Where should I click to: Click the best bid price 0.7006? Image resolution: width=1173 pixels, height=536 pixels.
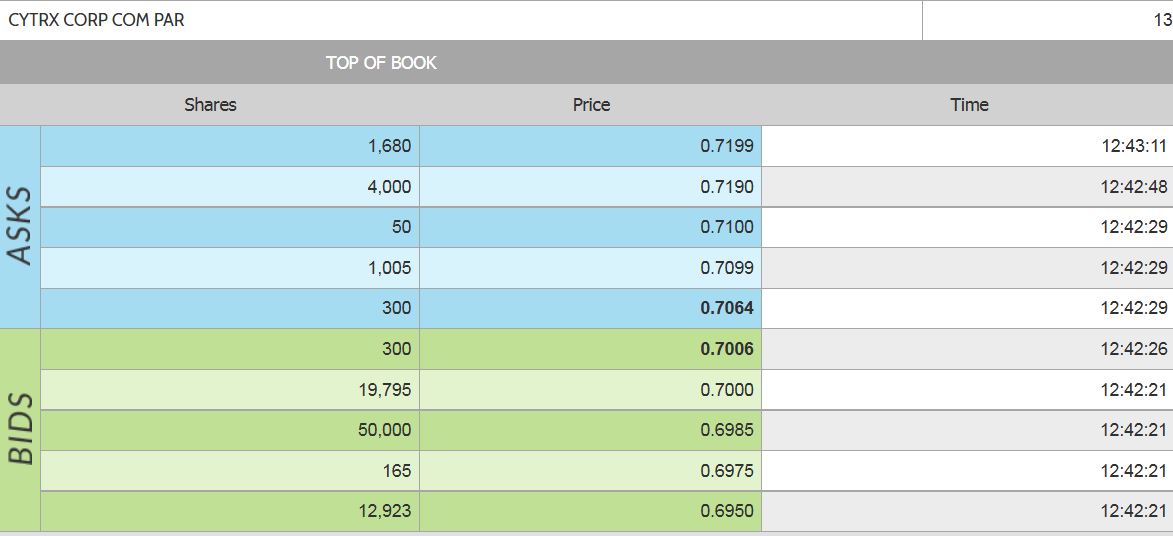click(727, 350)
